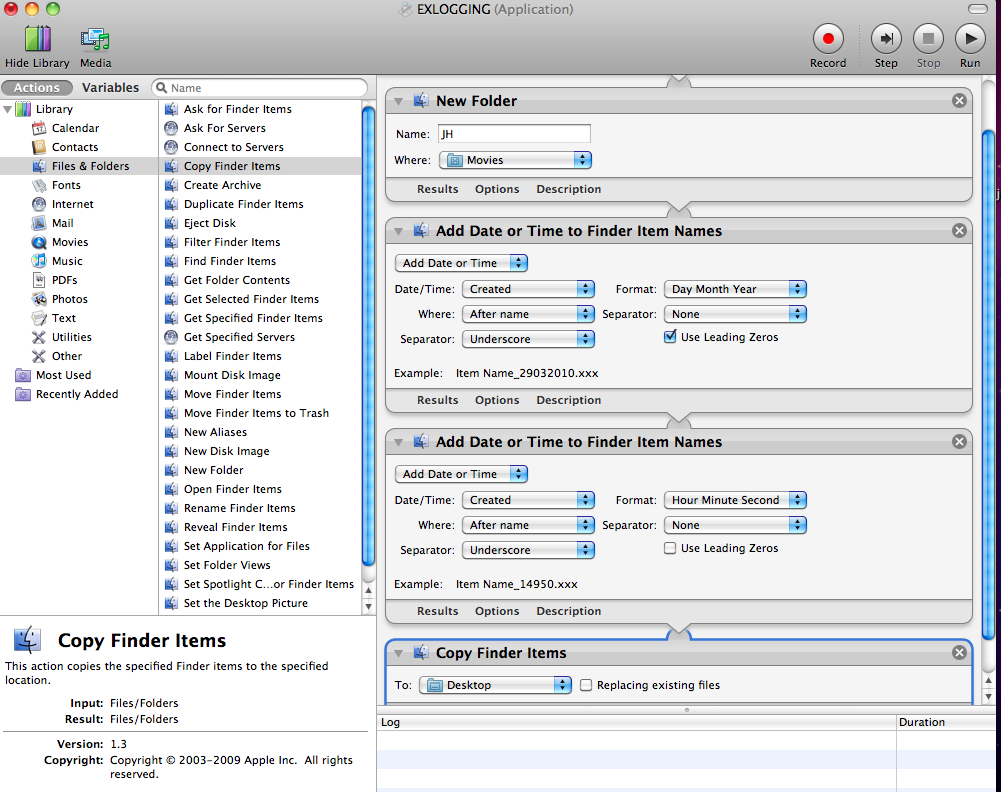Show Description of the New Folder action

(568, 190)
